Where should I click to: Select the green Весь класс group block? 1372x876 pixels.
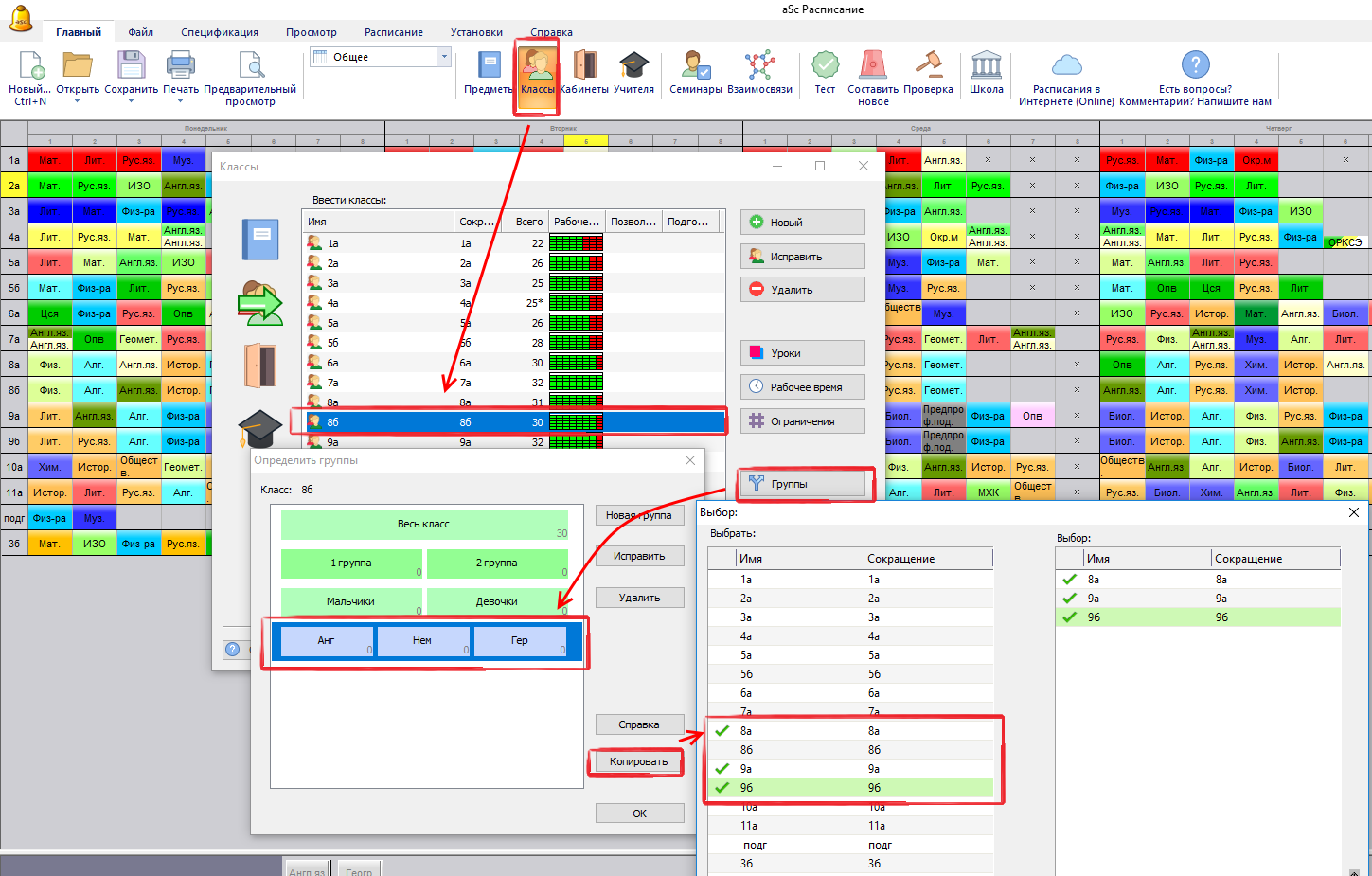point(423,524)
